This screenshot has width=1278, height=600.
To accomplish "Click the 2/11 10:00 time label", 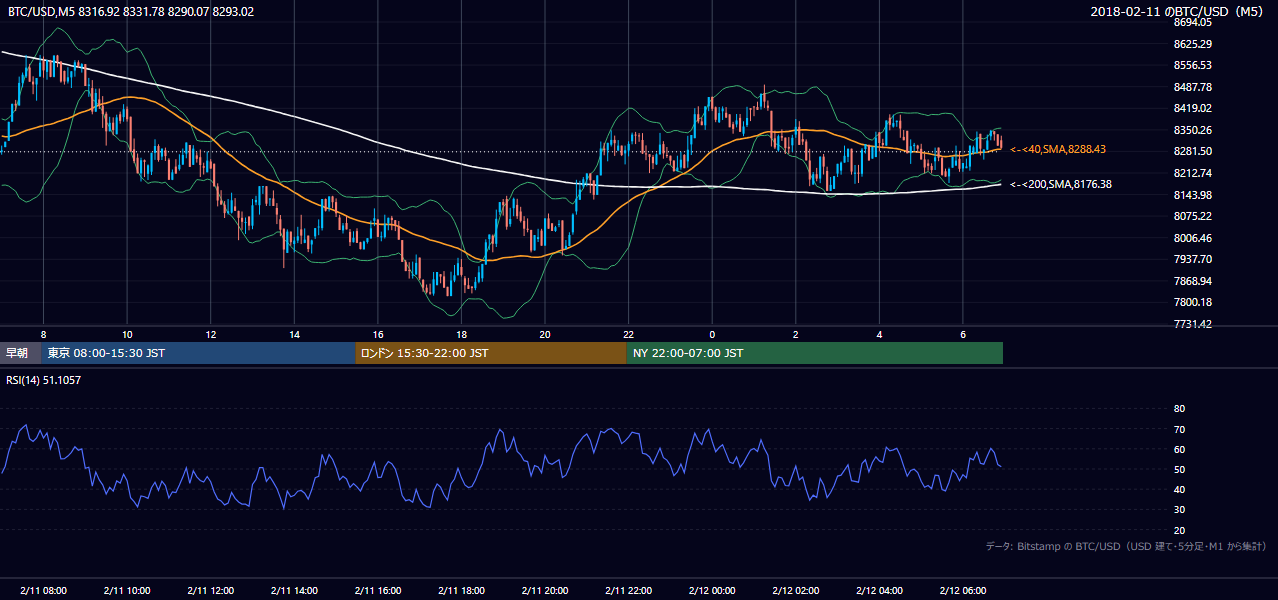I will [x=126, y=590].
